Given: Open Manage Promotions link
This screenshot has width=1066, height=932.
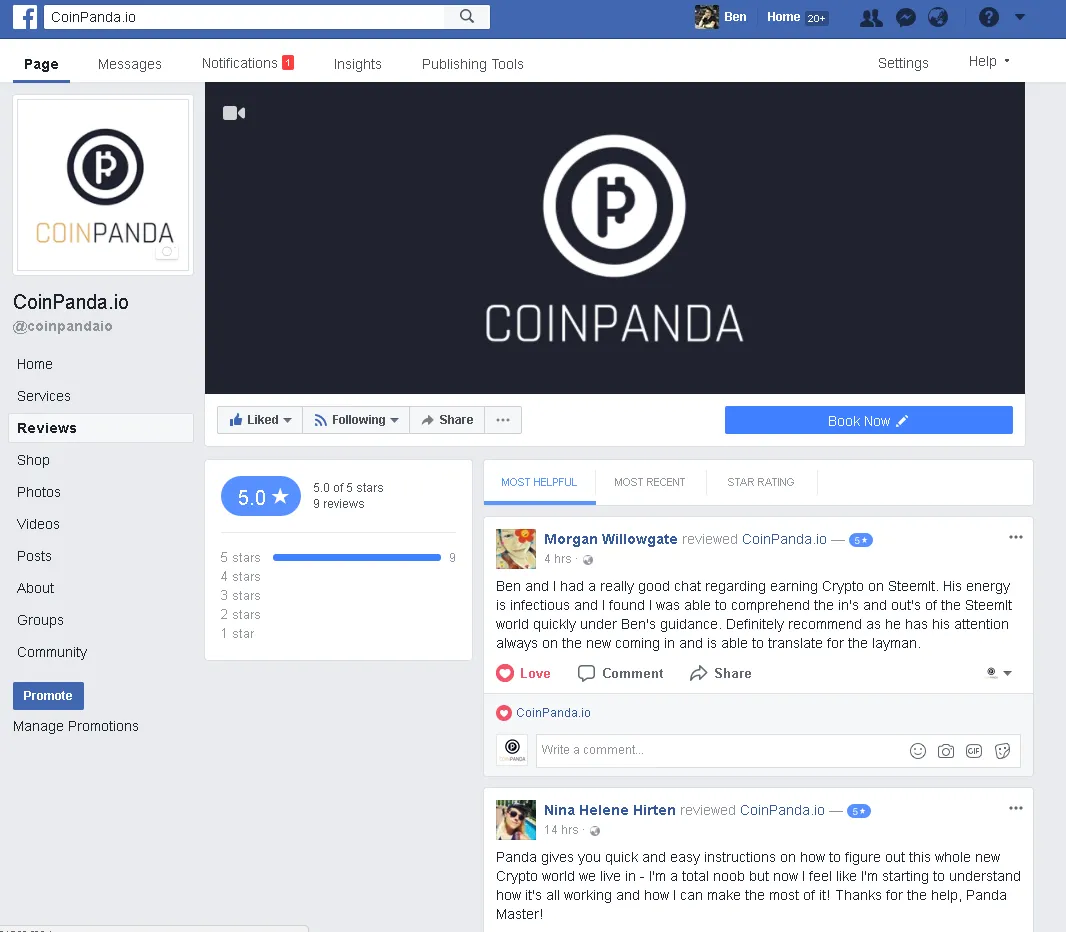Looking at the screenshot, I should pyautogui.click(x=75, y=726).
